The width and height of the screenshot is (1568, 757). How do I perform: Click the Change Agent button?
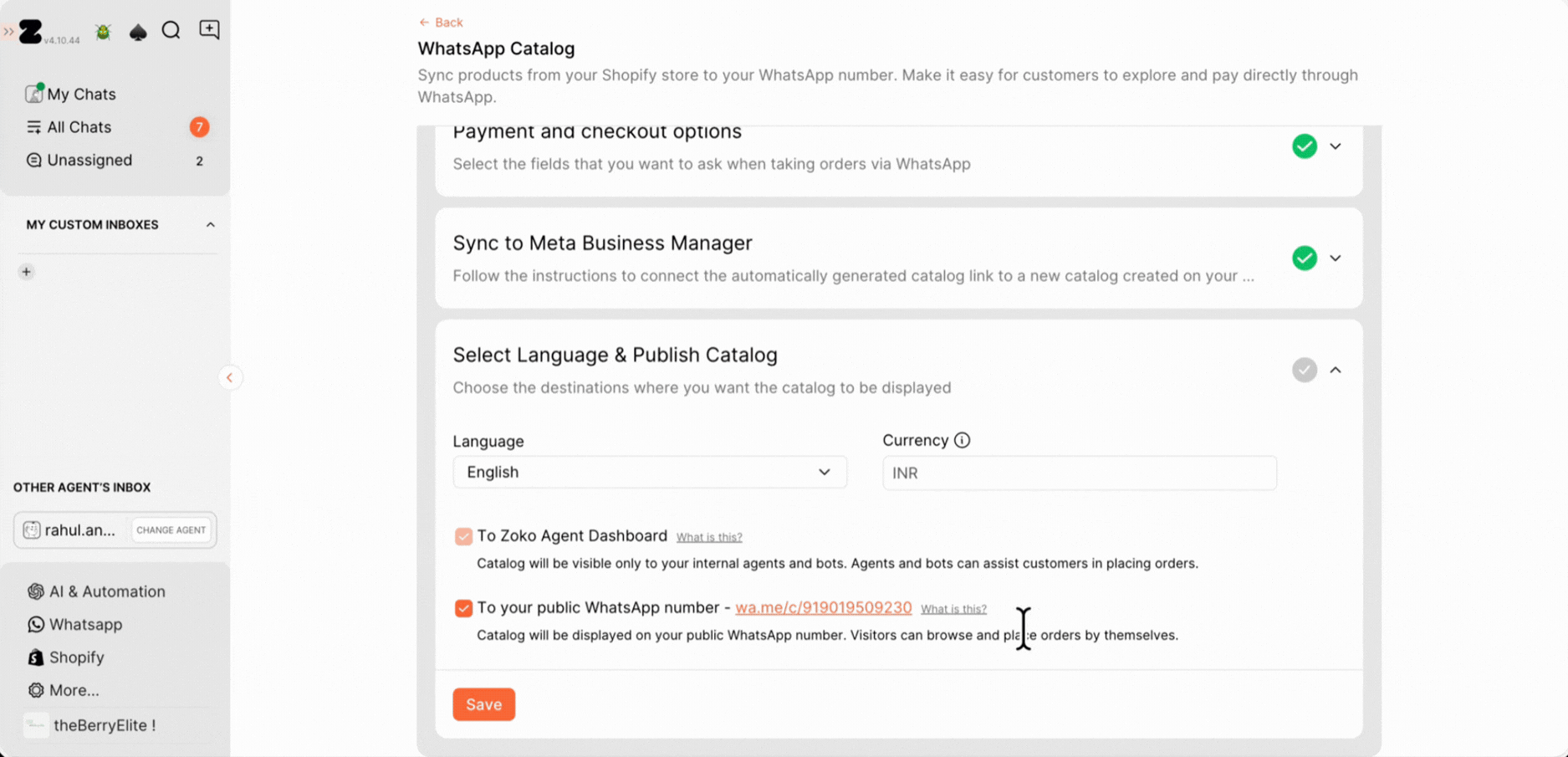pos(171,530)
